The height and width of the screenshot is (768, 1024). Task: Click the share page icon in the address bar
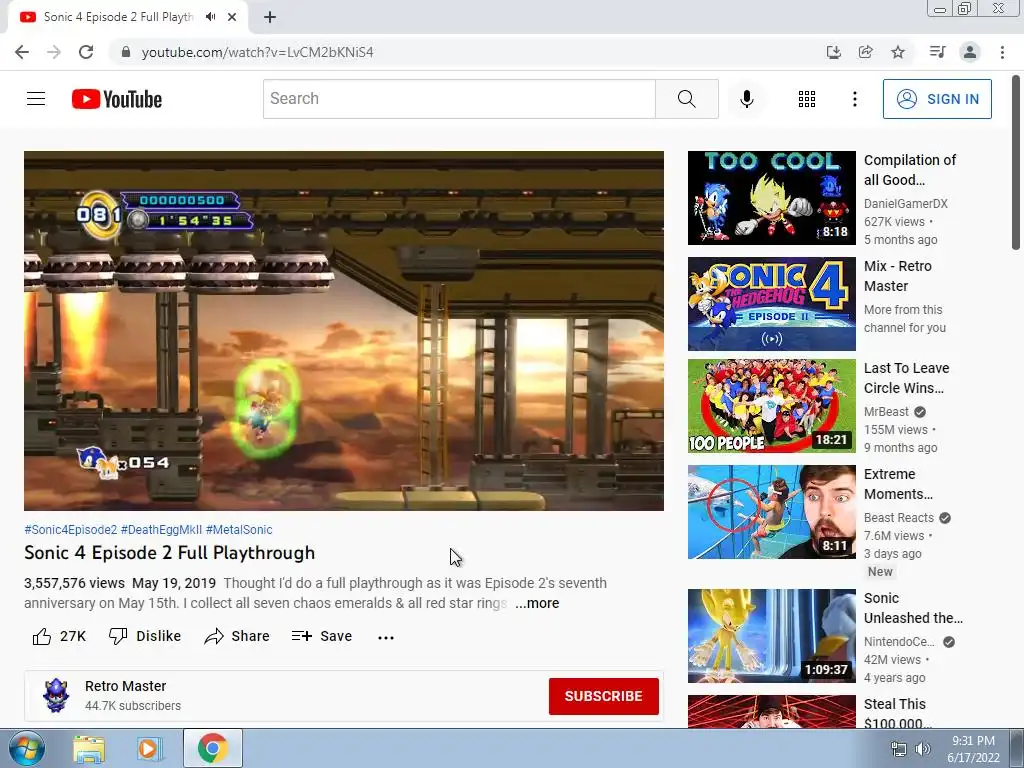tap(865, 52)
